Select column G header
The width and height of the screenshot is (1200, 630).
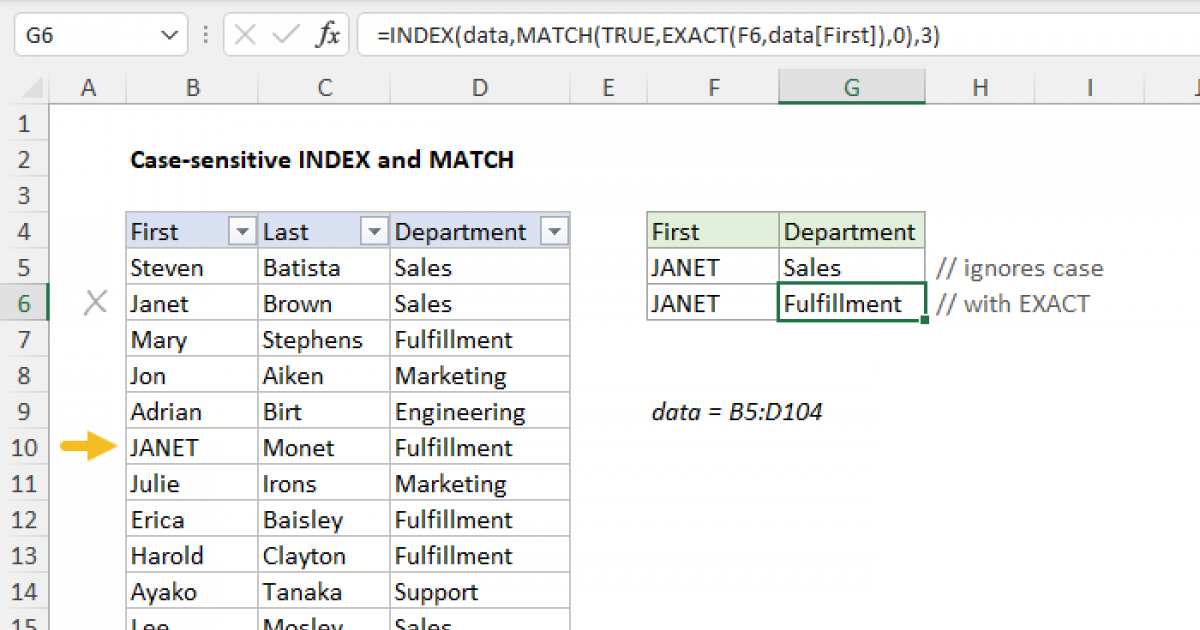851,88
